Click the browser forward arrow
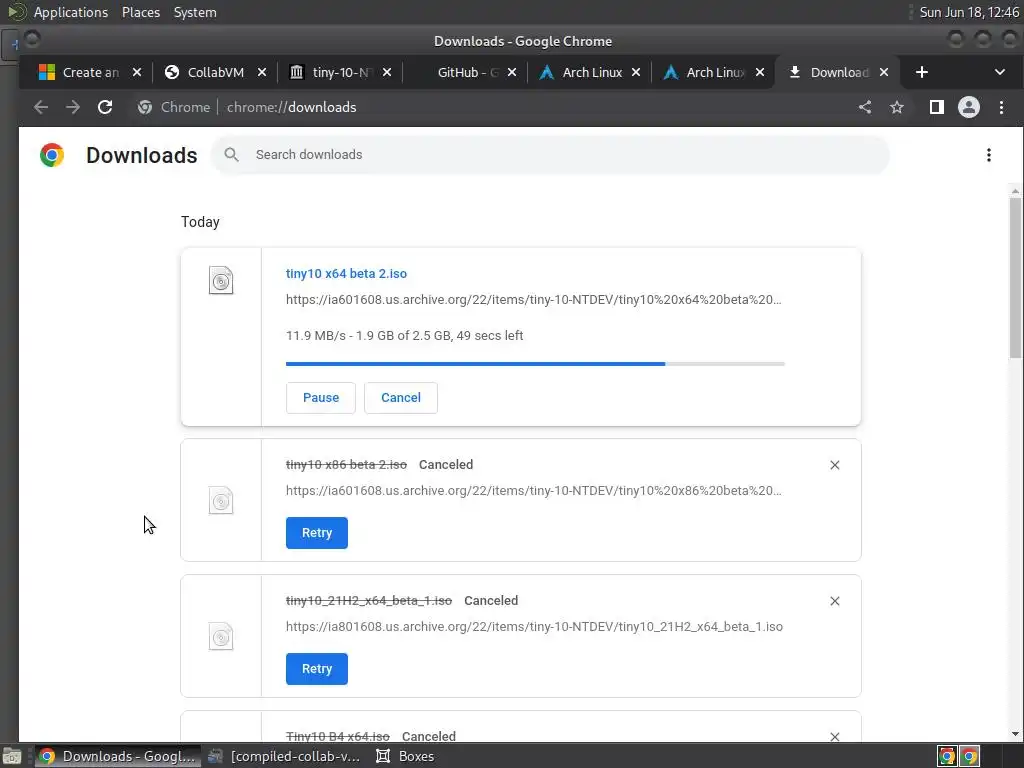The width and height of the screenshot is (1024, 768). coord(72,107)
